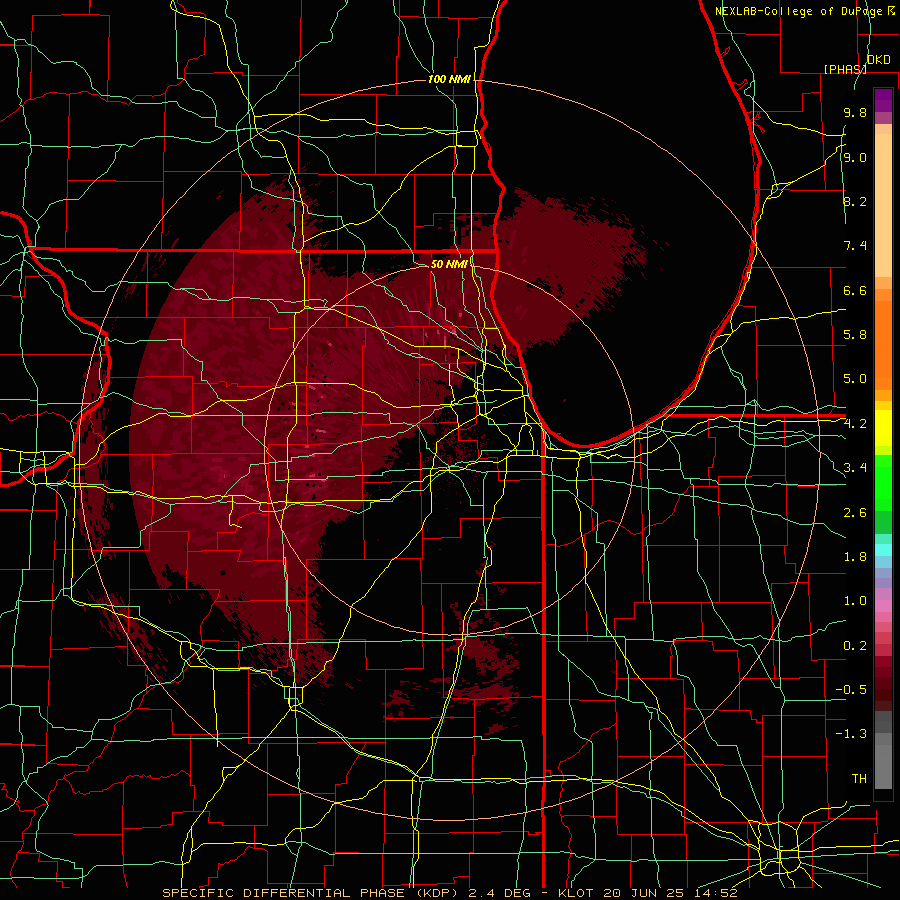Select the 9.8 value on the scale
This screenshot has width=900, height=900.
pos(855,113)
